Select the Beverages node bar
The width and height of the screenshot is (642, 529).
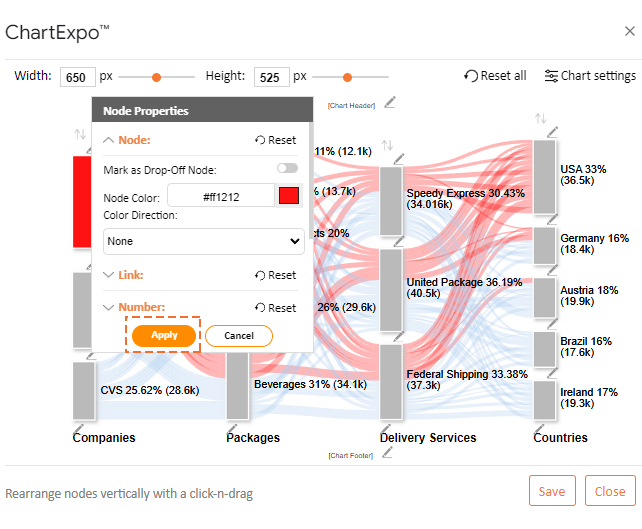pos(237,386)
